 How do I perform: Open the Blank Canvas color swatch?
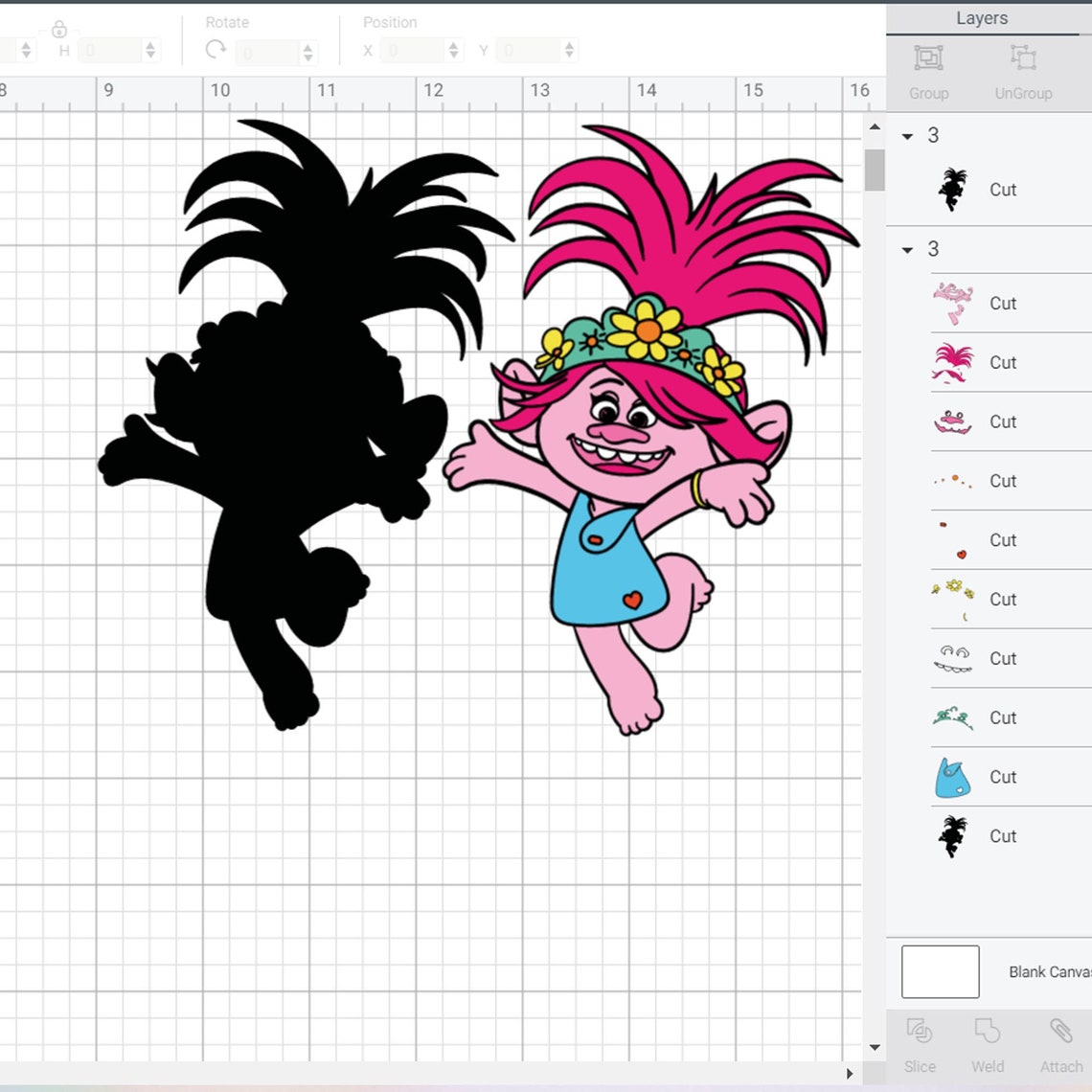[x=940, y=971]
